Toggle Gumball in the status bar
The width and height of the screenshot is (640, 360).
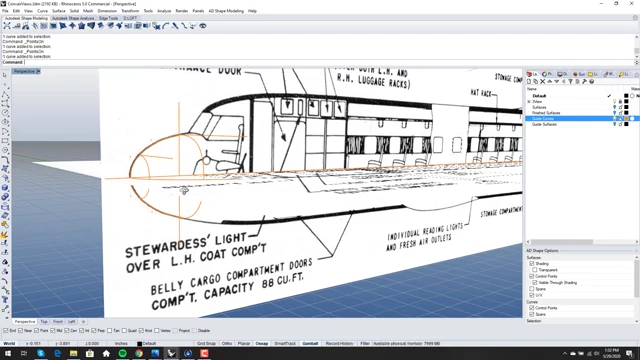pyautogui.click(x=310, y=344)
